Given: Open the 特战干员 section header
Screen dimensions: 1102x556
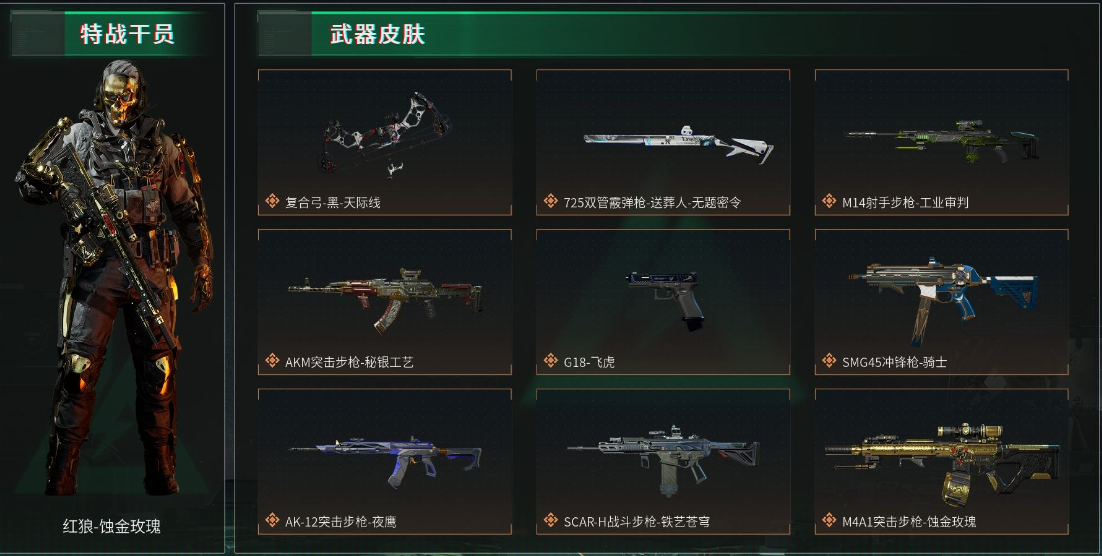Looking at the screenshot, I should click(x=127, y=34).
